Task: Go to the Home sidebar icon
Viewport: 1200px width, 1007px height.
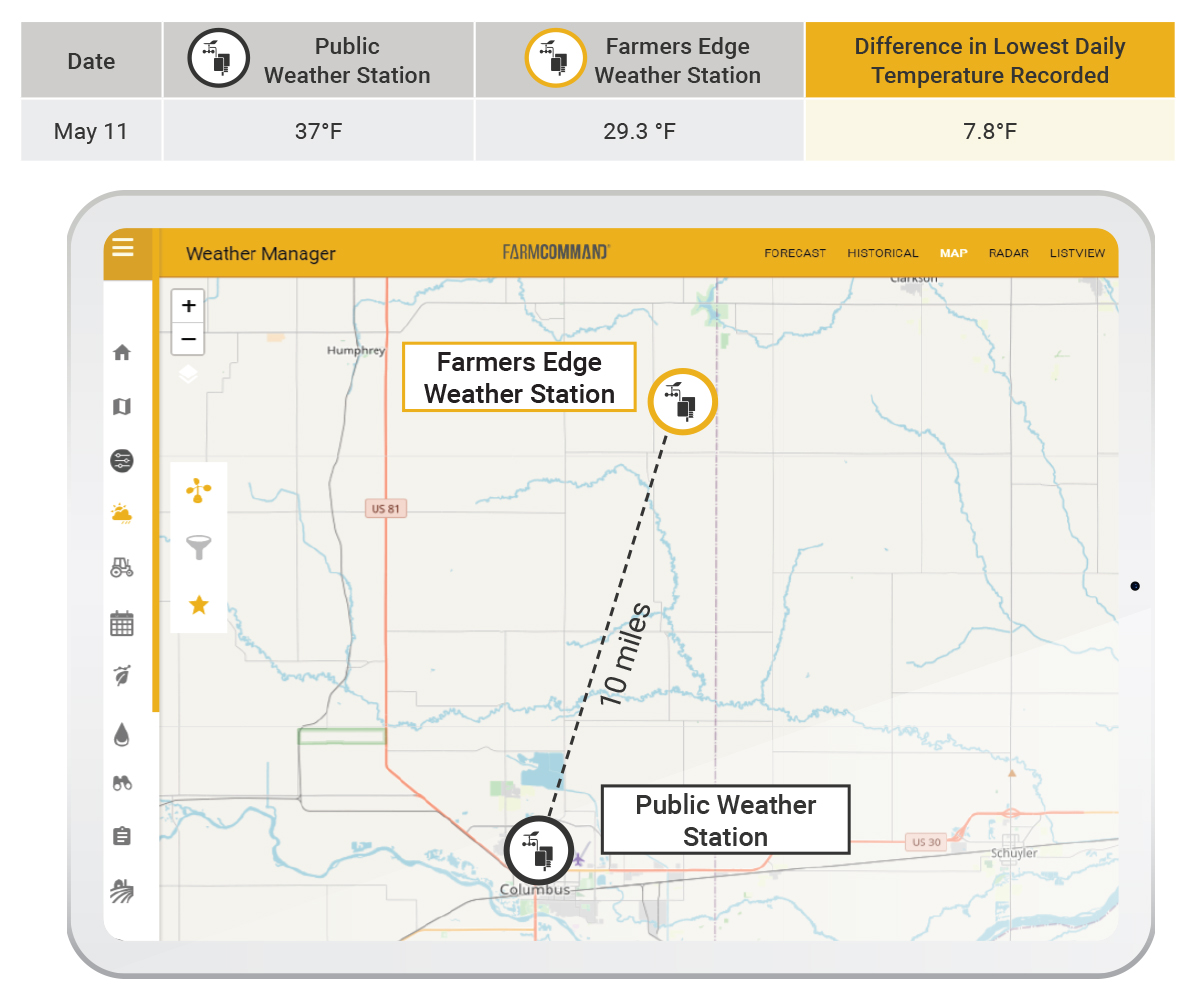Action: click(122, 352)
